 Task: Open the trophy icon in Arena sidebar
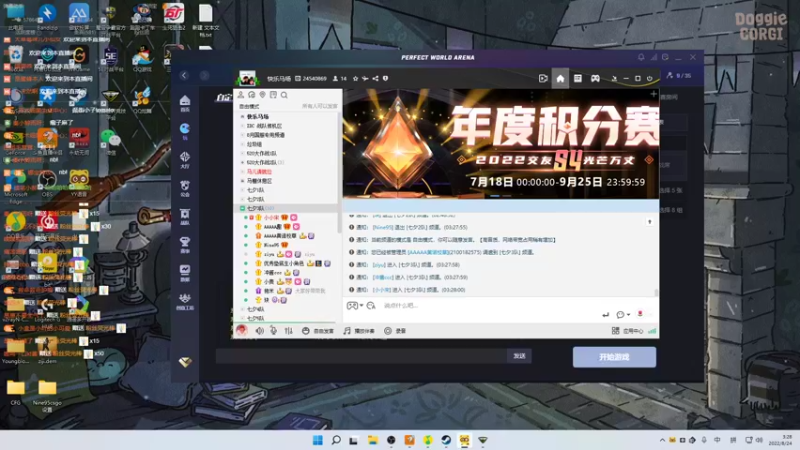tap(185, 244)
